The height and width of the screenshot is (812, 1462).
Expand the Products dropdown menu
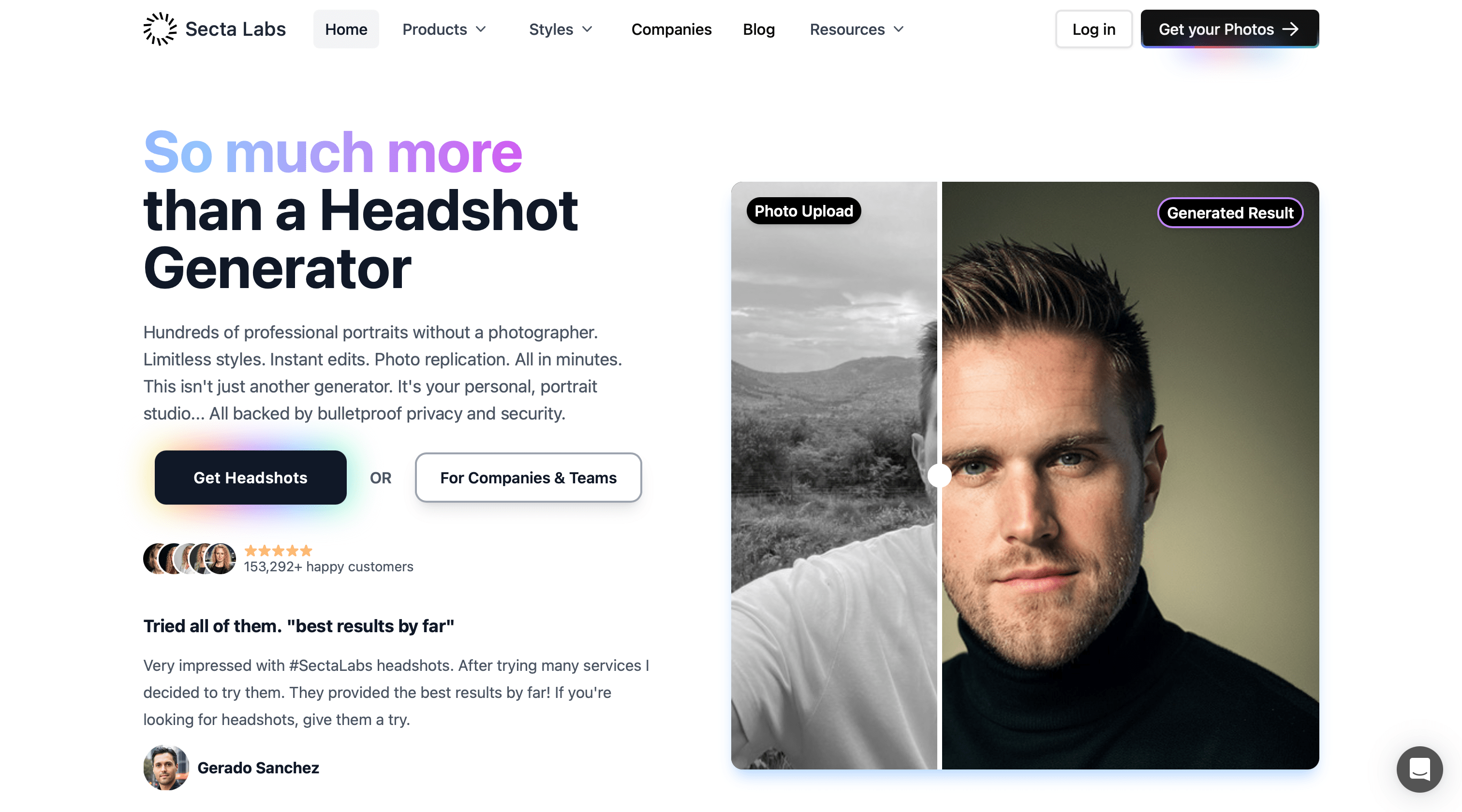coord(444,29)
